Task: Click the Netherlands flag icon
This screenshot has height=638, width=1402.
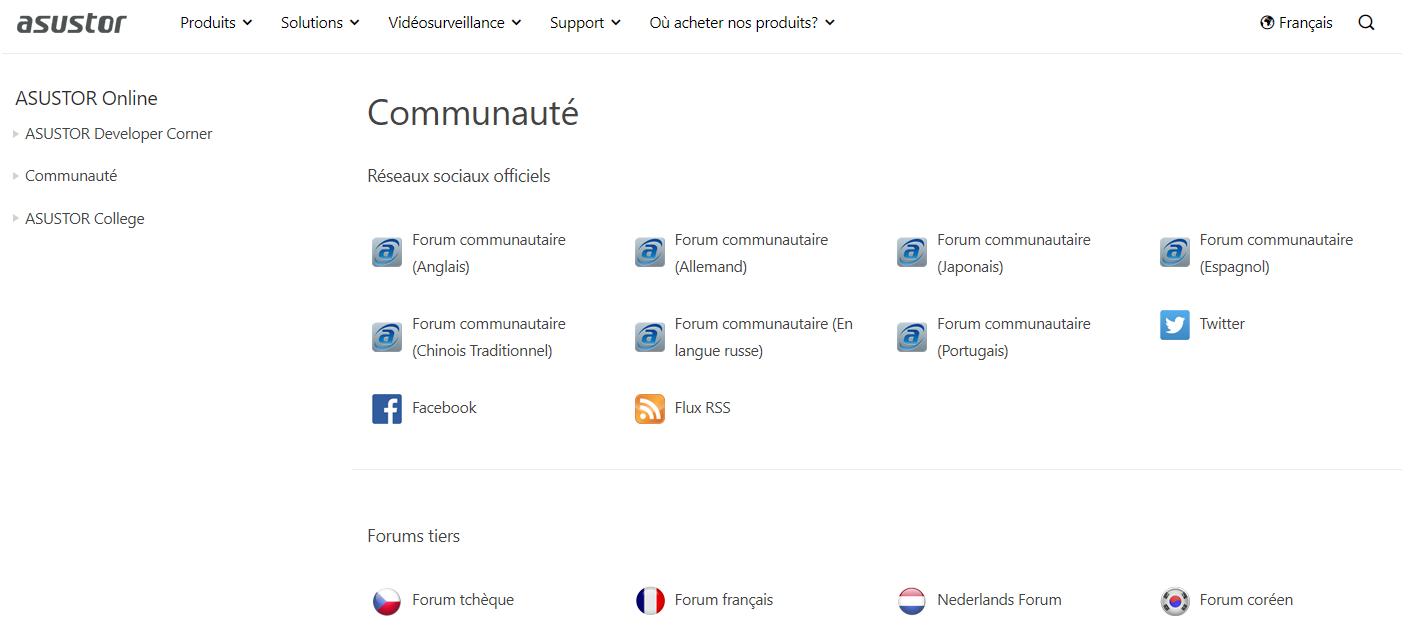Action: [912, 601]
